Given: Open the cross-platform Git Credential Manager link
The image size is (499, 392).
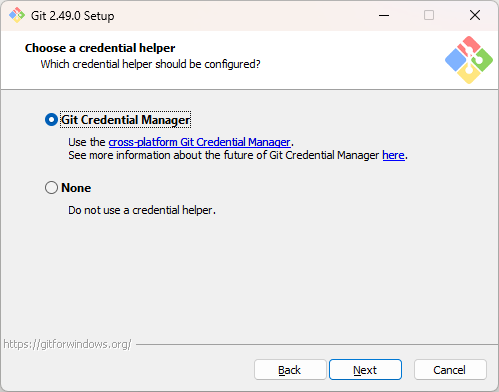Looking at the screenshot, I should (199, 142).
